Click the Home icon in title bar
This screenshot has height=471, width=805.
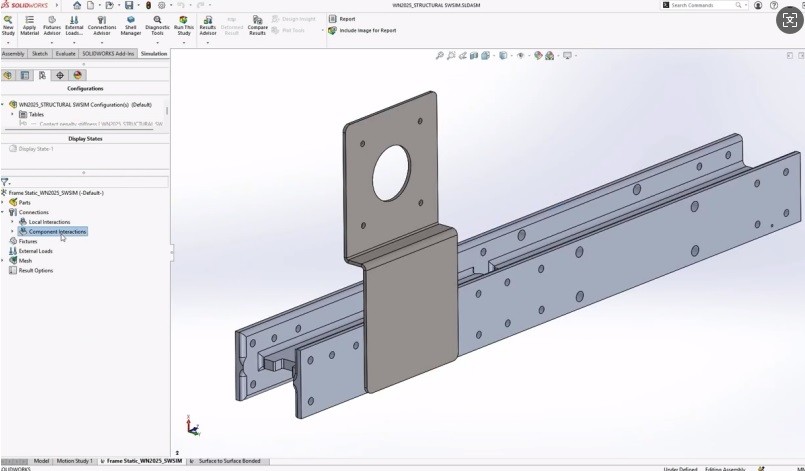[76, 5]
